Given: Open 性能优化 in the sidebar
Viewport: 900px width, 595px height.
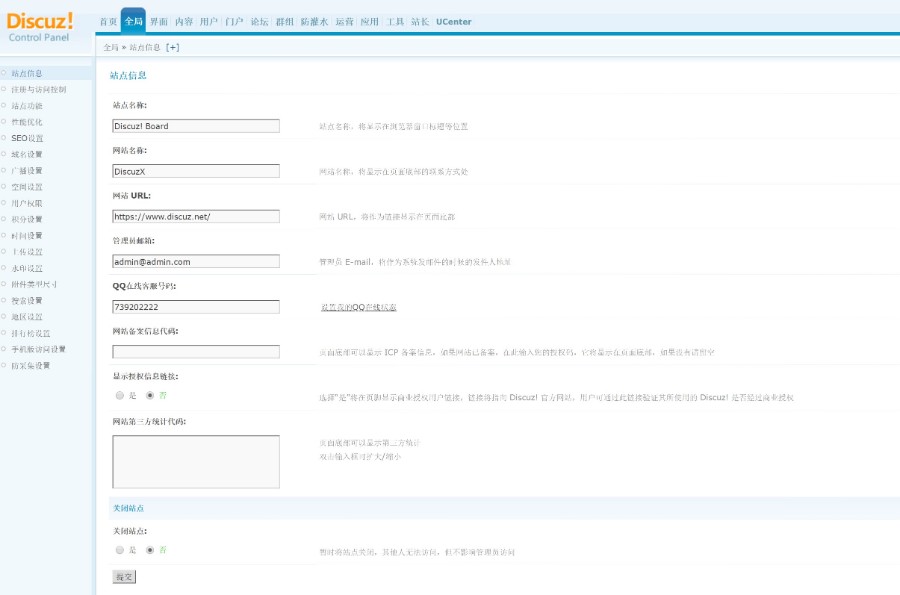Looking at the screenshot, I should click(27, 122).
